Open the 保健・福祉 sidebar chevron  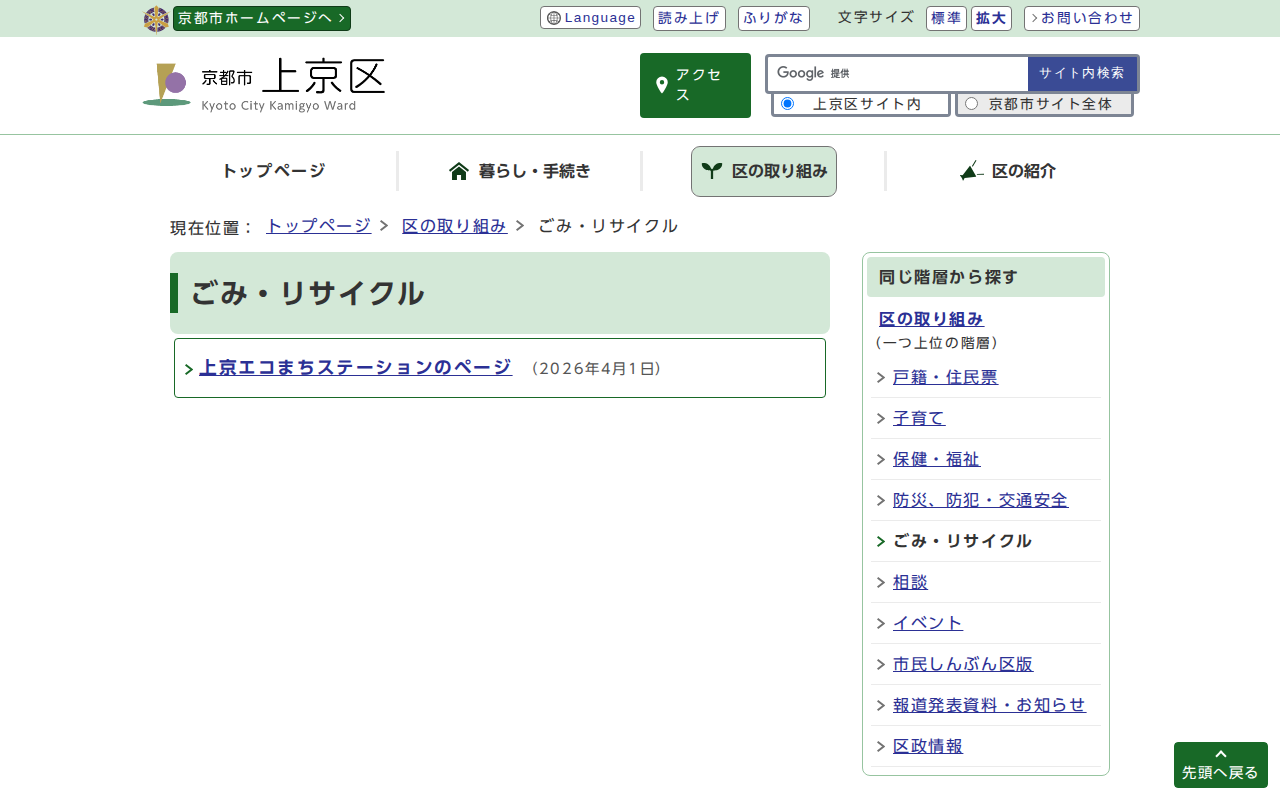point(881,460)
